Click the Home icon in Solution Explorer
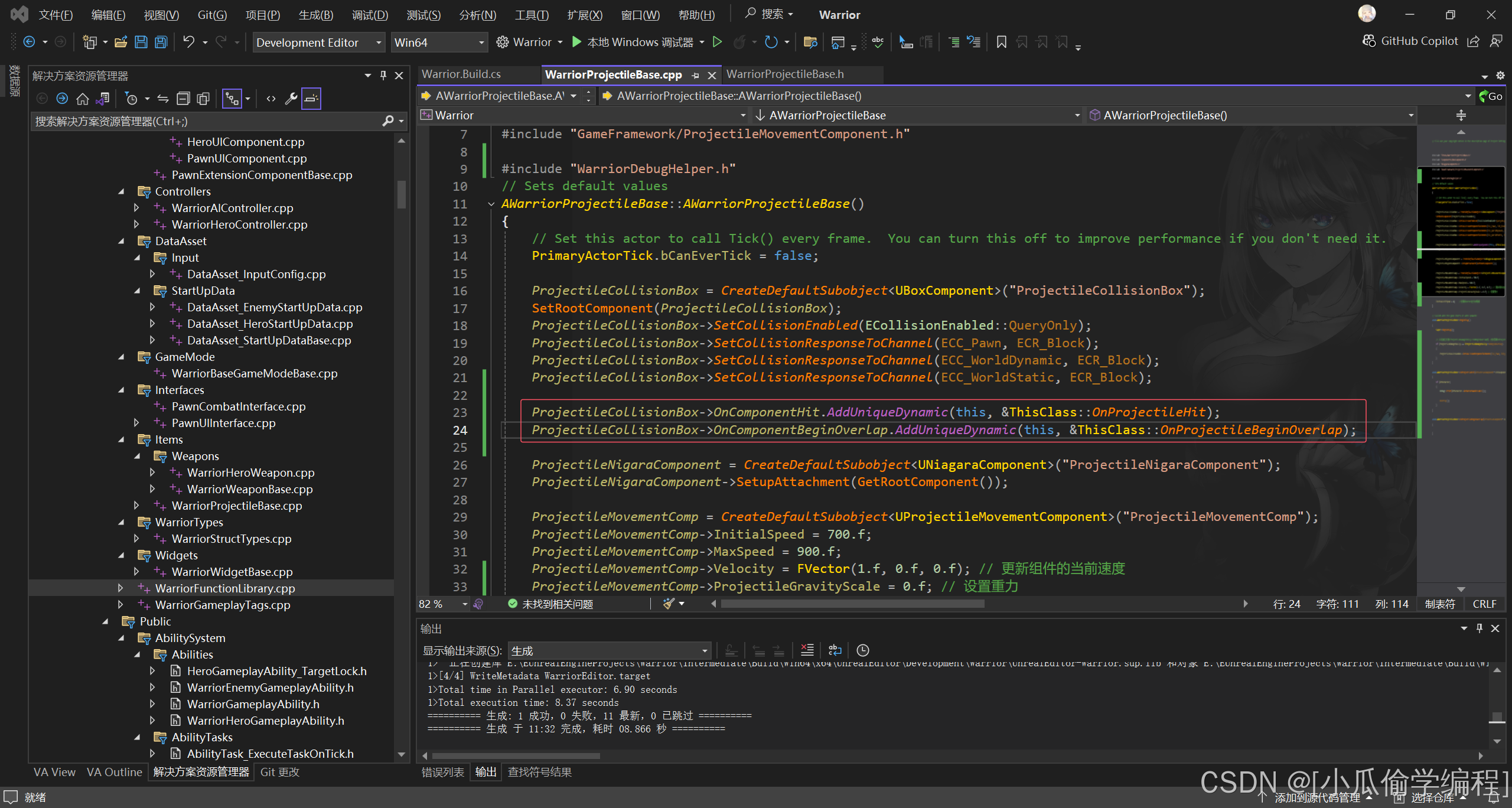Viewport: 1512px width, 808px height. pyautogui.click(x=83, y=99)
